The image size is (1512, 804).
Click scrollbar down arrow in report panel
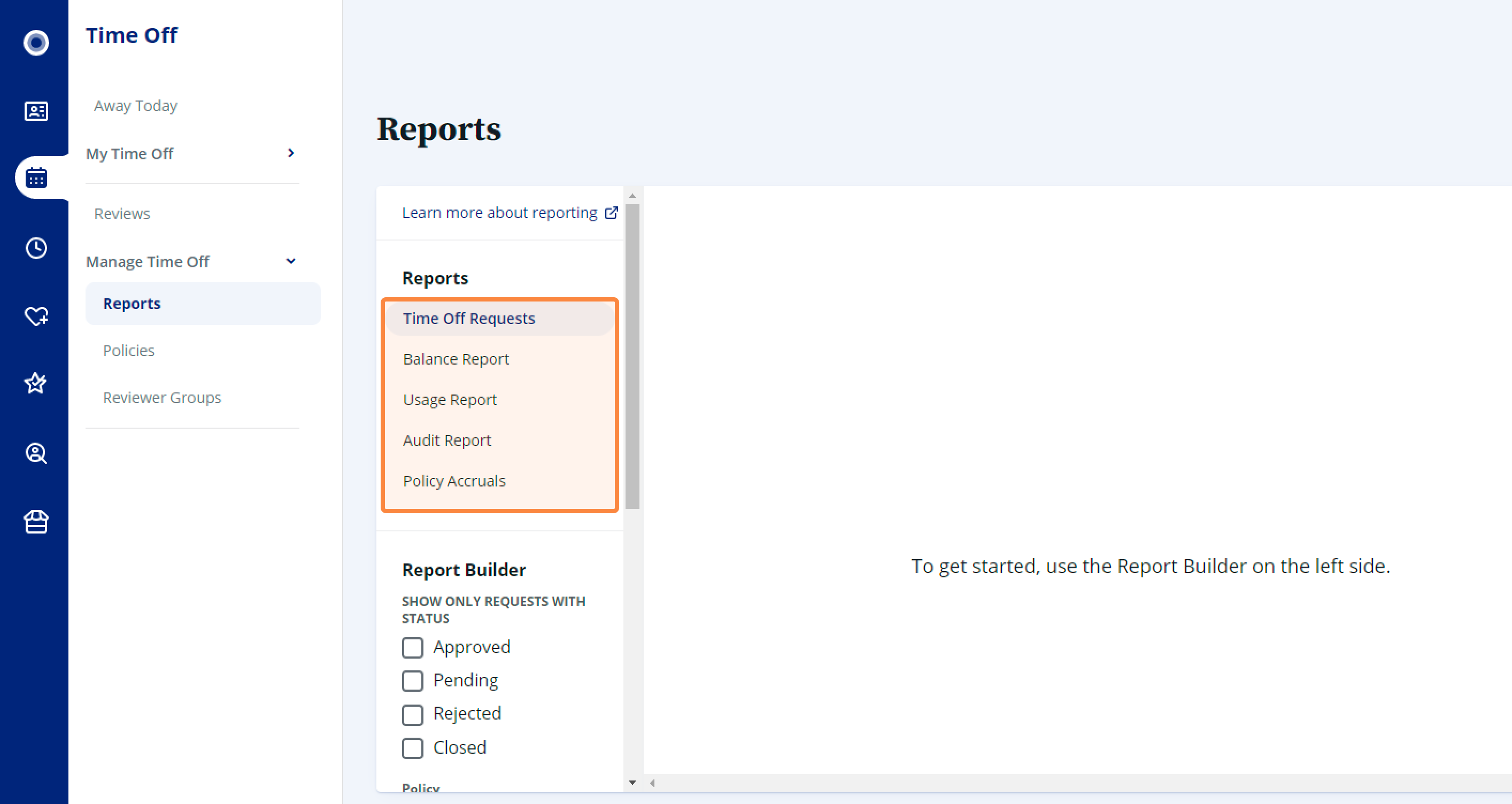(x=632, y=782)
